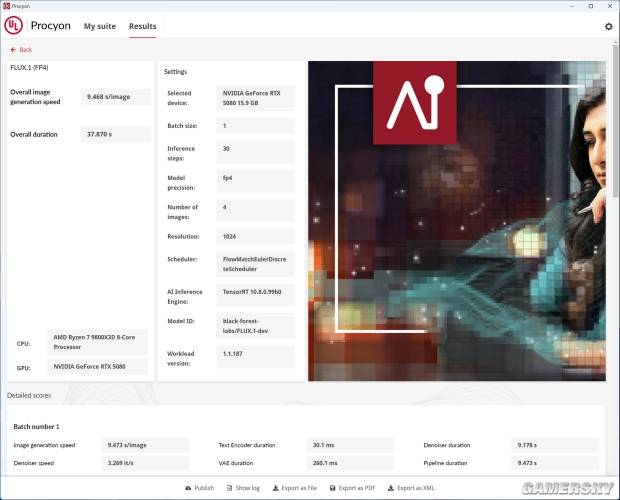
Task: Click the AI benchmark banner image
Action: [x=457, y=221]
